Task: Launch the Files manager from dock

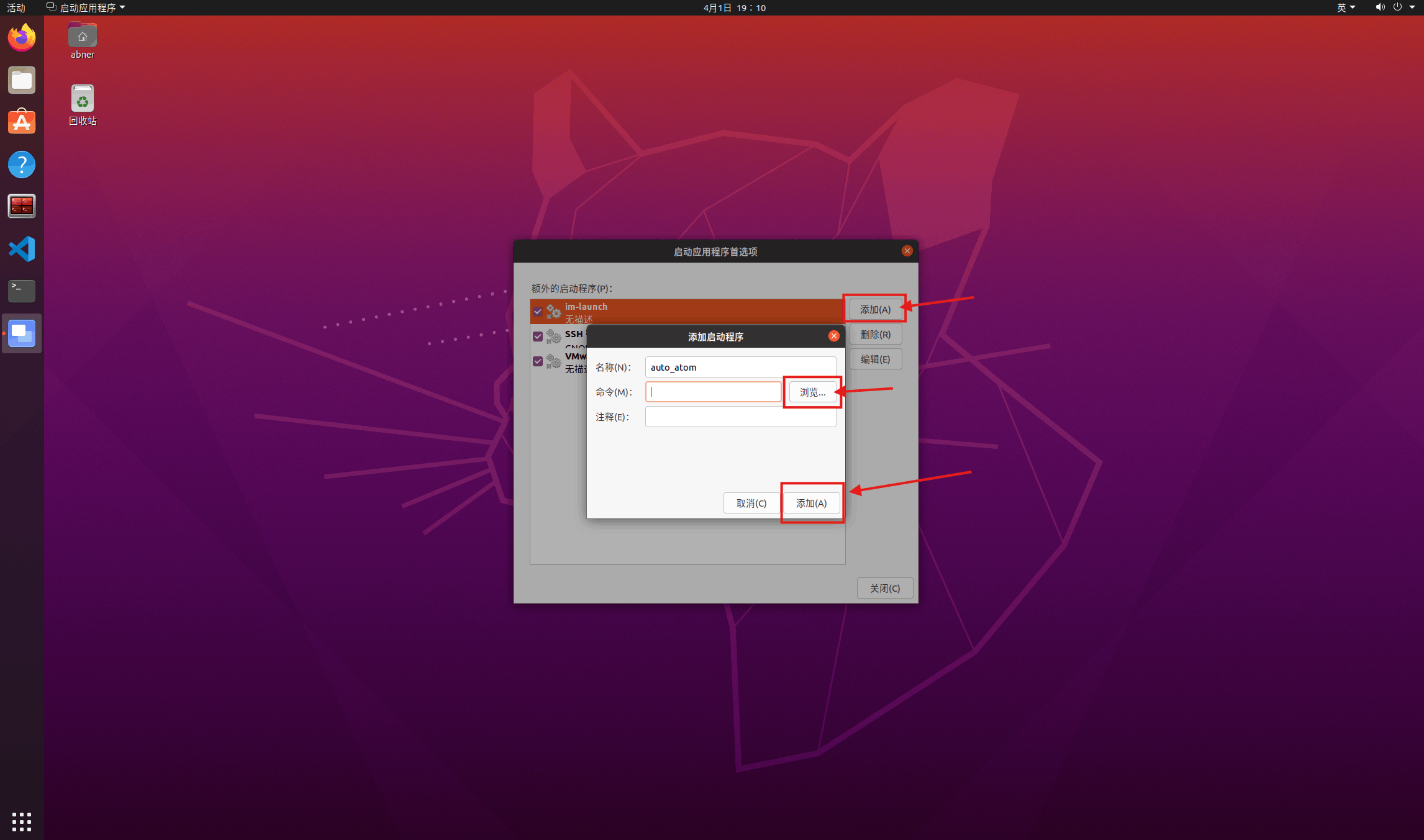Action: 22,81
